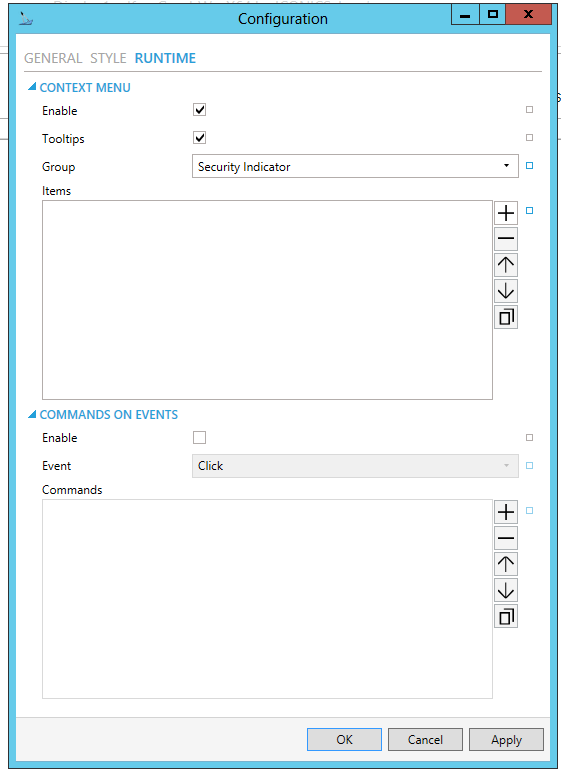Uncheck Context Menu Enable checkbox

point(199,110)
